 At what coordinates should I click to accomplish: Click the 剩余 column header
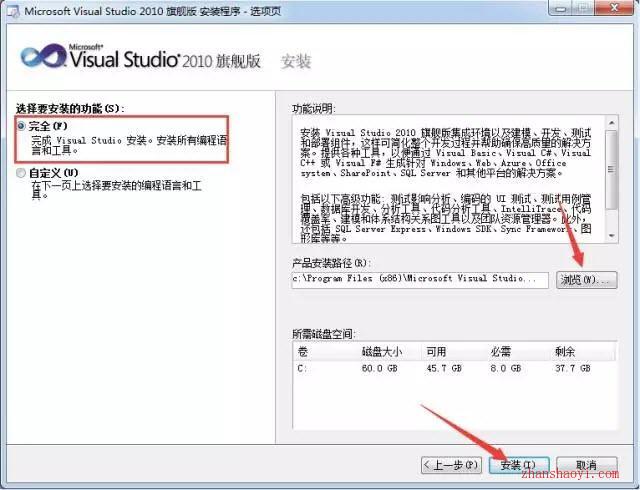(x=583, y=352)
